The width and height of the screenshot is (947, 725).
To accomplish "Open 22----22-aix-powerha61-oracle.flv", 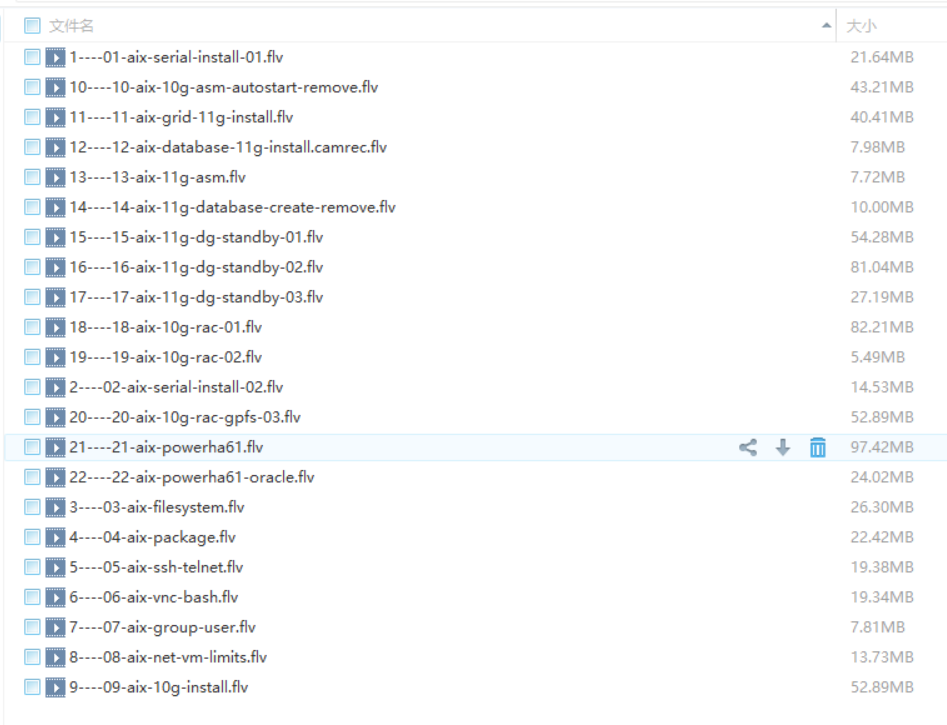I will [x=191, y=477].
